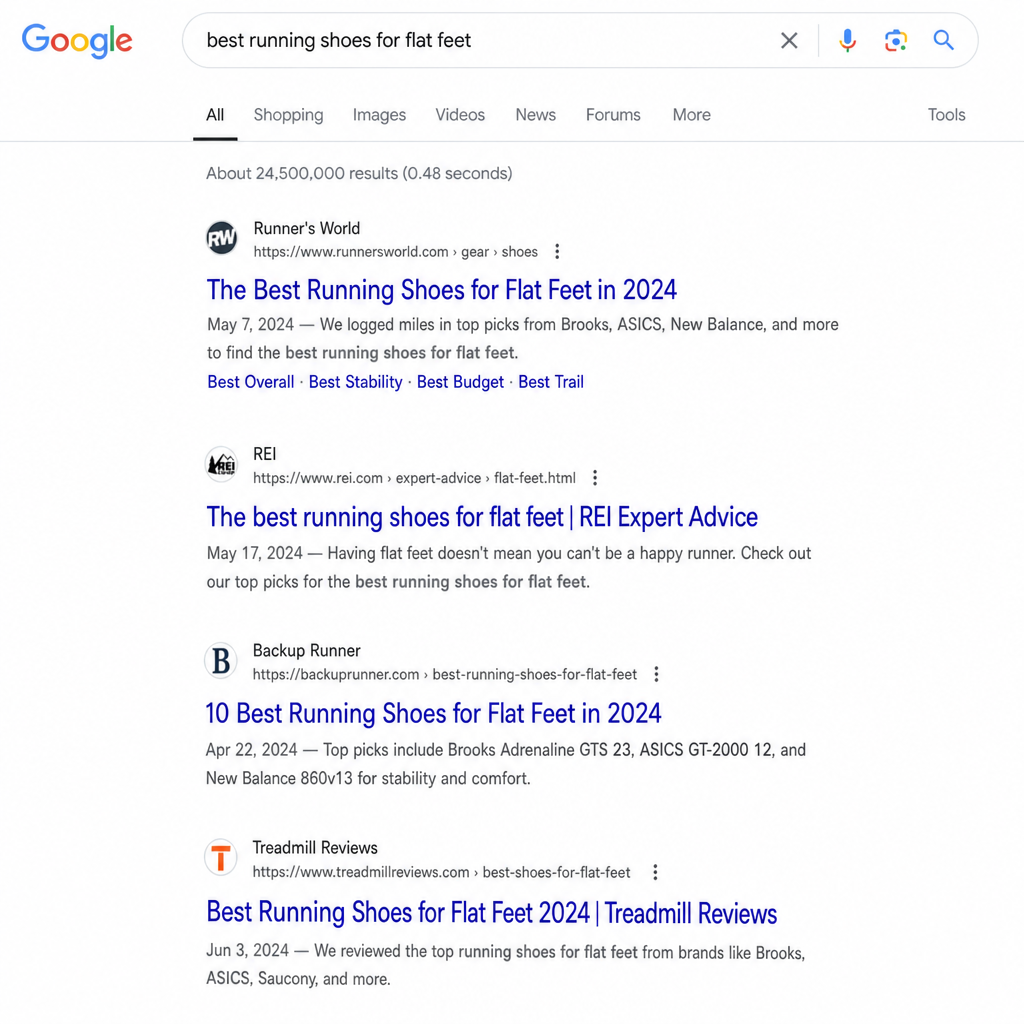
Task: Click the Treadmill Reviews site name
Action: 315,848
